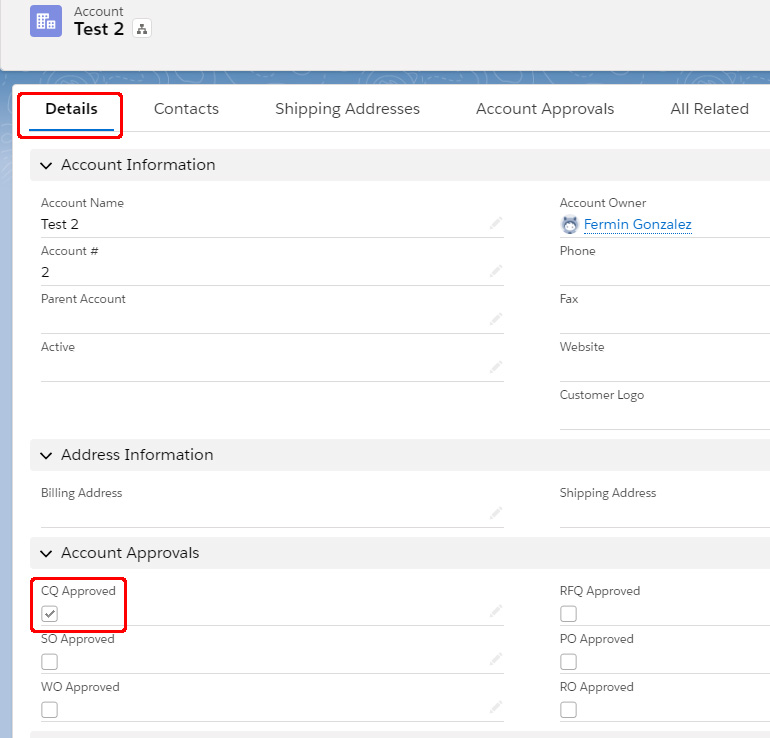
Task: Edit Billing Address using pencil icon
Action: tap(495, 513)
